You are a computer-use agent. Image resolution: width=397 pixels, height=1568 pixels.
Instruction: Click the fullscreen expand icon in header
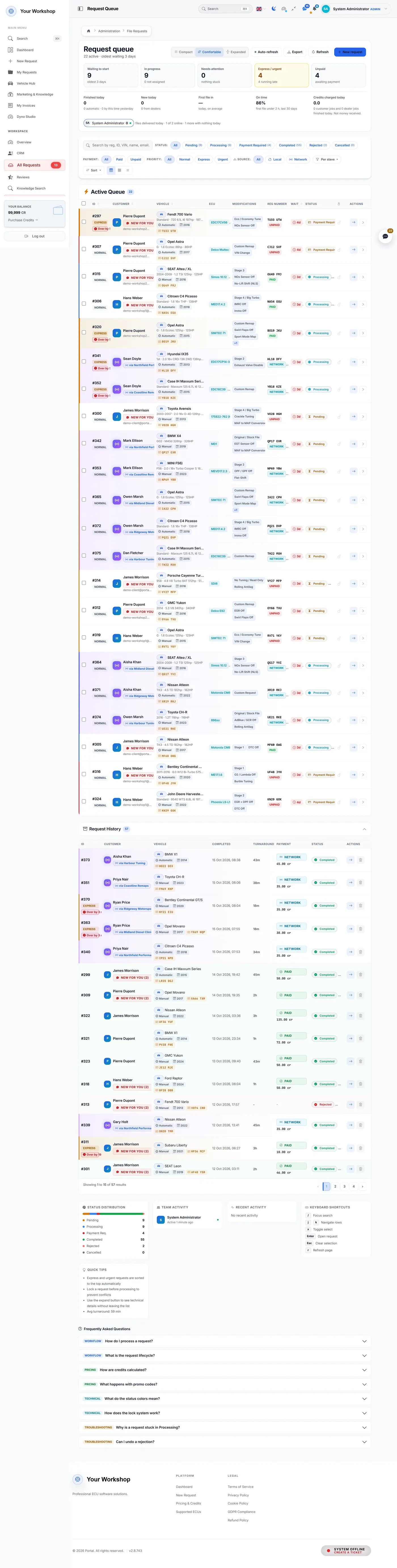coord(293,9)
